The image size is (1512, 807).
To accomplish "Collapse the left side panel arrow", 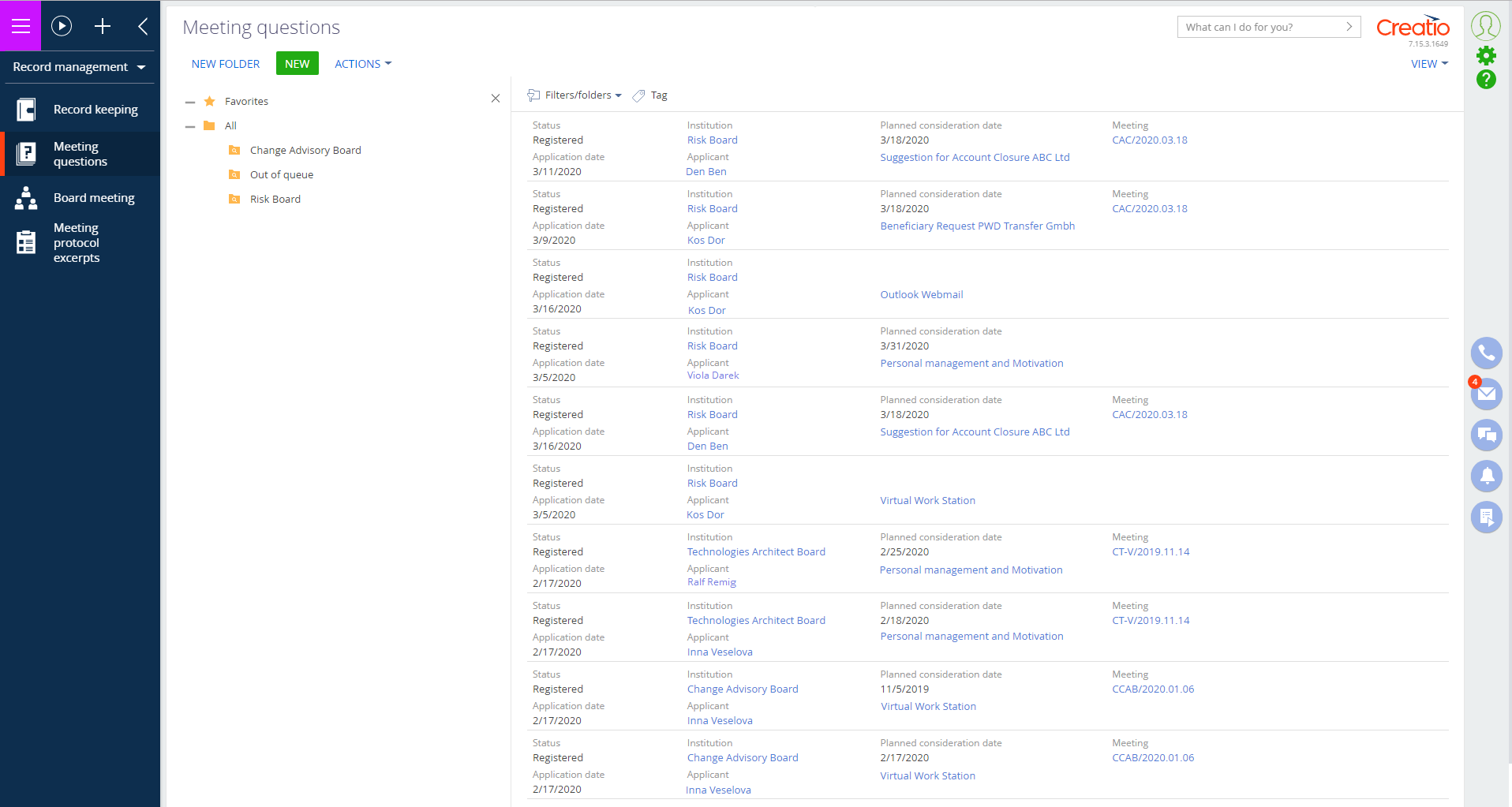I will [x=143, y=26].
